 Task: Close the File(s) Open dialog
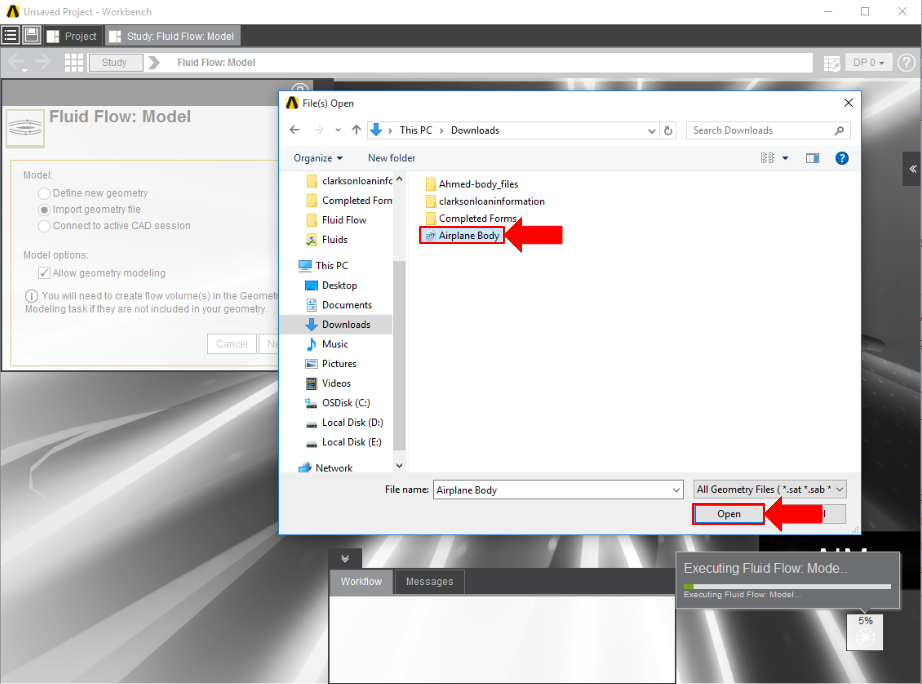click(x=848, y=103)
